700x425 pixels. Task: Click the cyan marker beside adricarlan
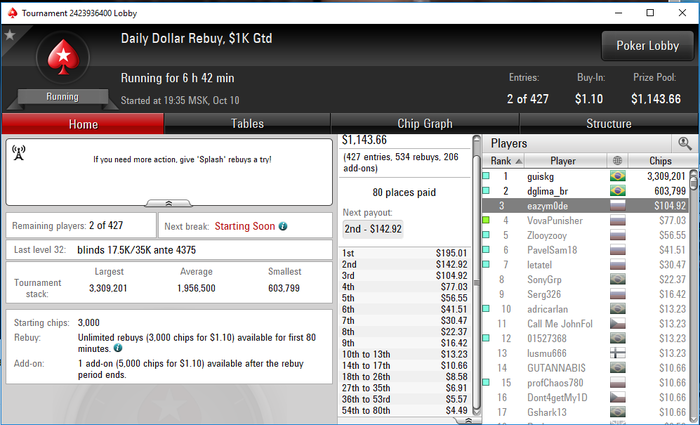[486, 308]
